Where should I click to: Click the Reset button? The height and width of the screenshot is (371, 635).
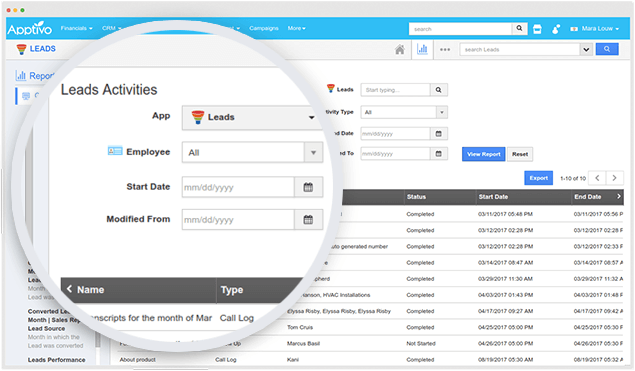click(520, 154)
